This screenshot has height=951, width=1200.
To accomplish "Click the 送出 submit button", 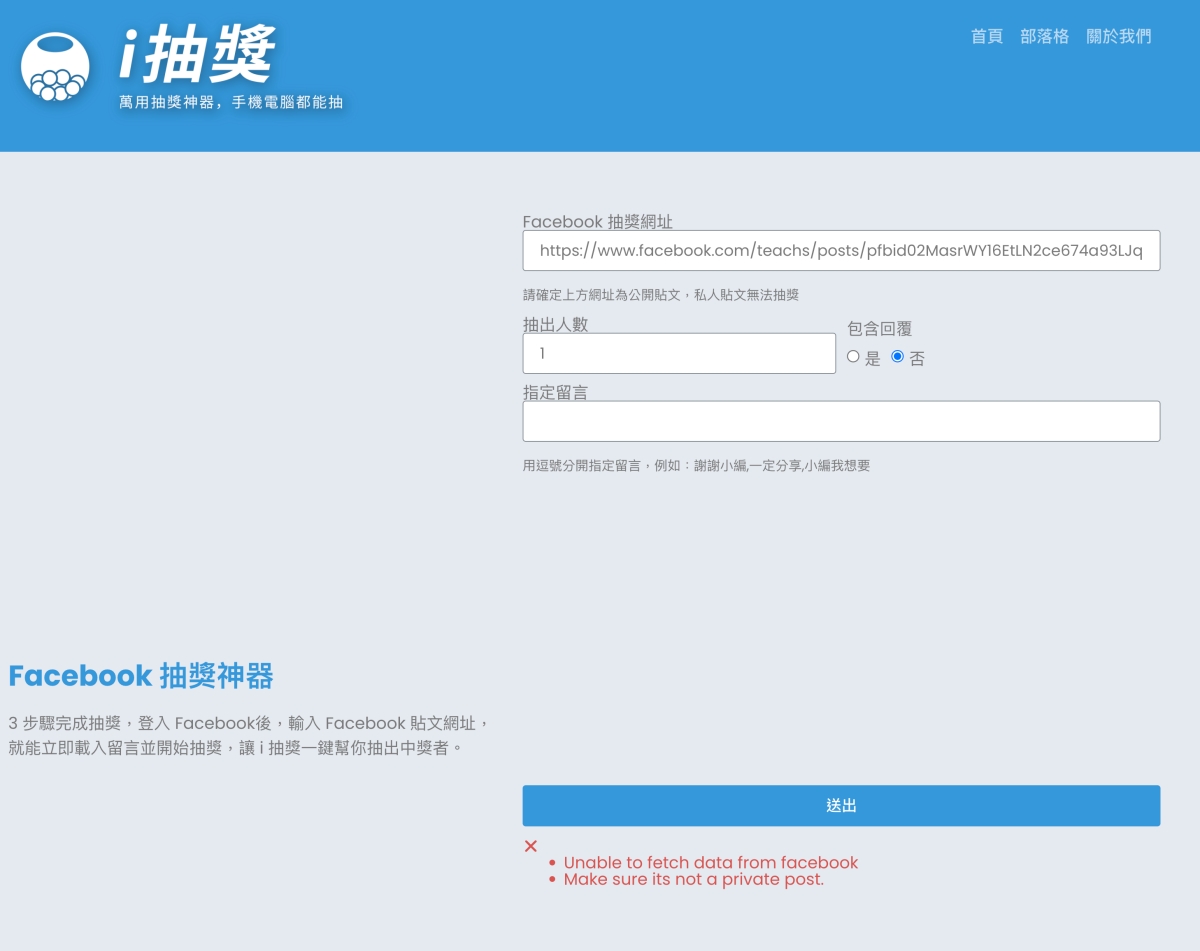I will (x=841, y=805).
